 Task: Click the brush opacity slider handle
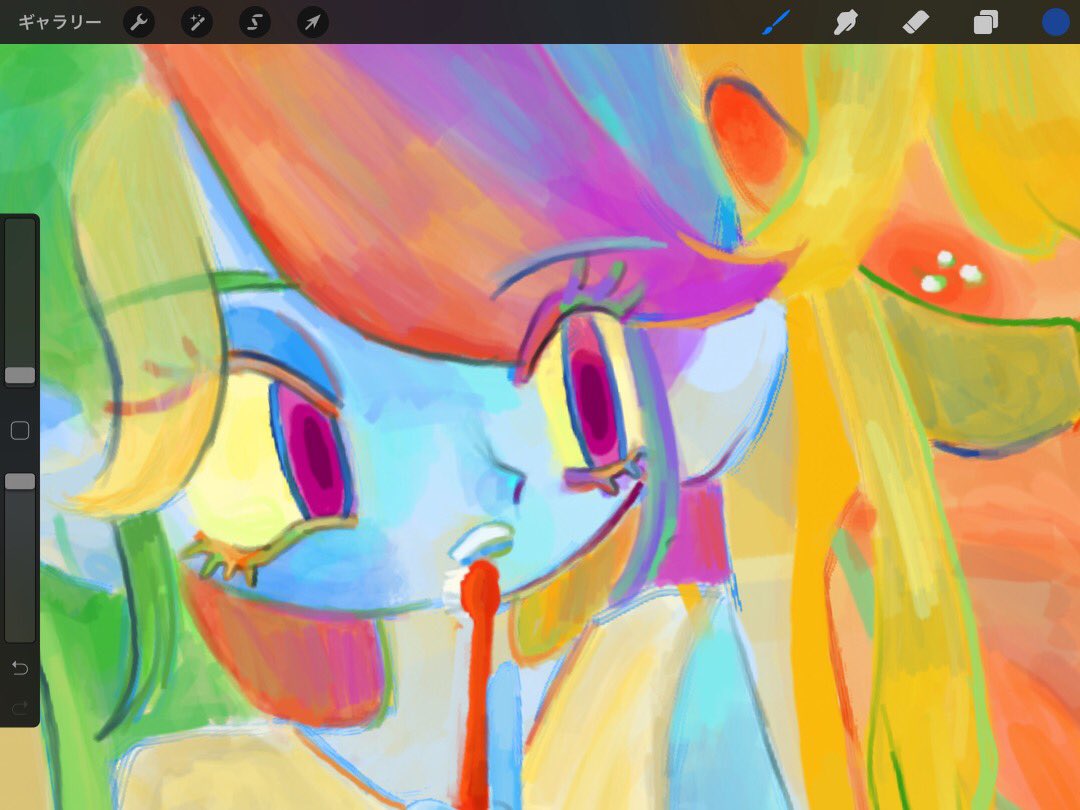[20, 481]
